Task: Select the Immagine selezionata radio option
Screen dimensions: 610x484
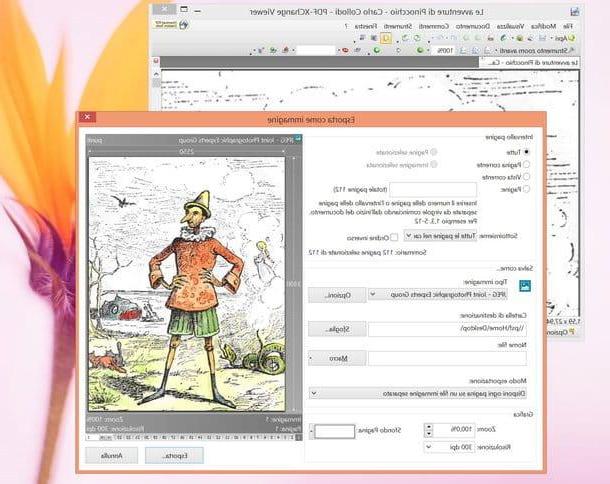Action: pyautogui.click(x=433, y=164)
